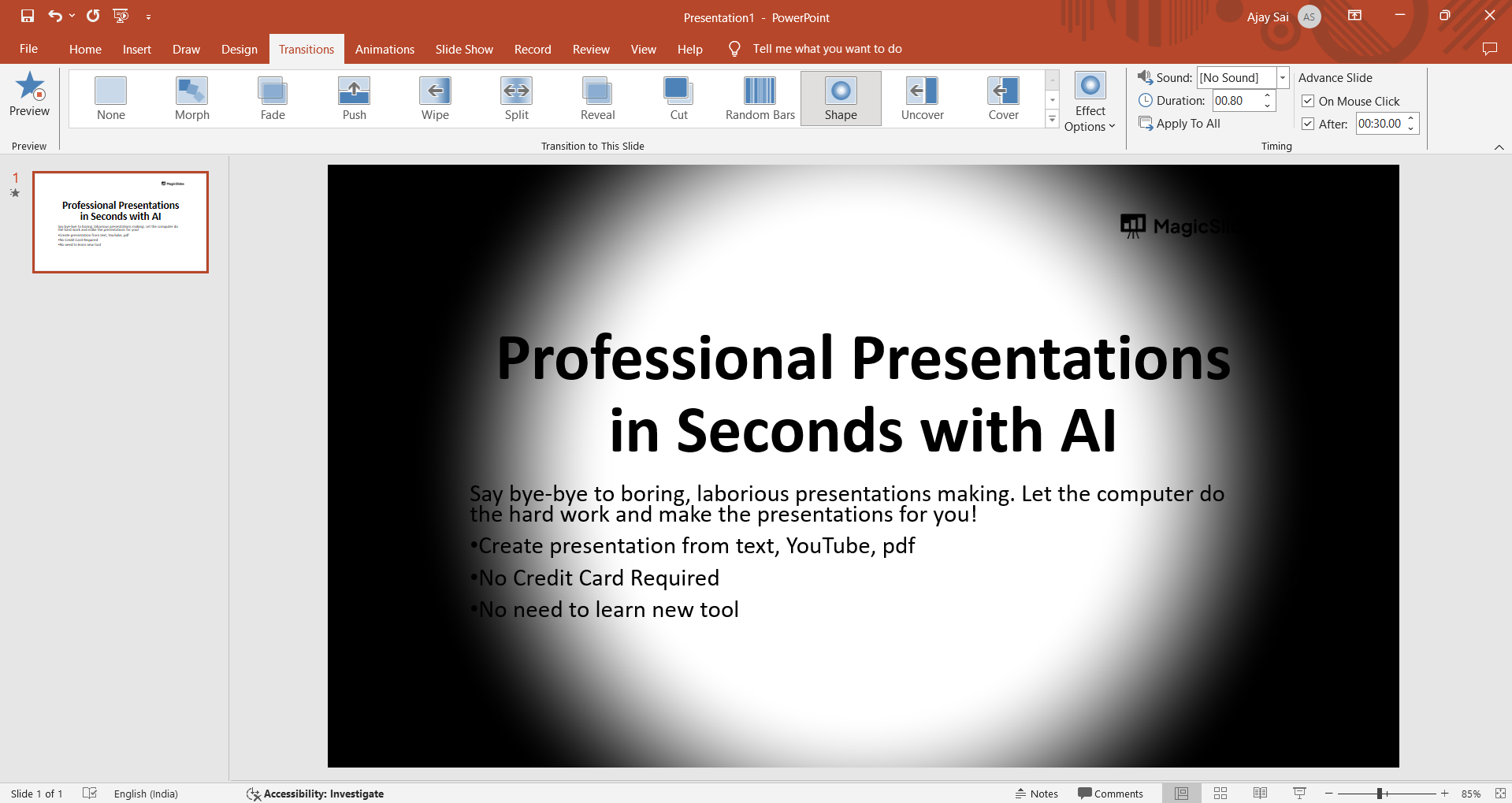This screenshot has height=803, width=1512.
Task: Apply the Fade transition
Action: [x=273, y=99]
